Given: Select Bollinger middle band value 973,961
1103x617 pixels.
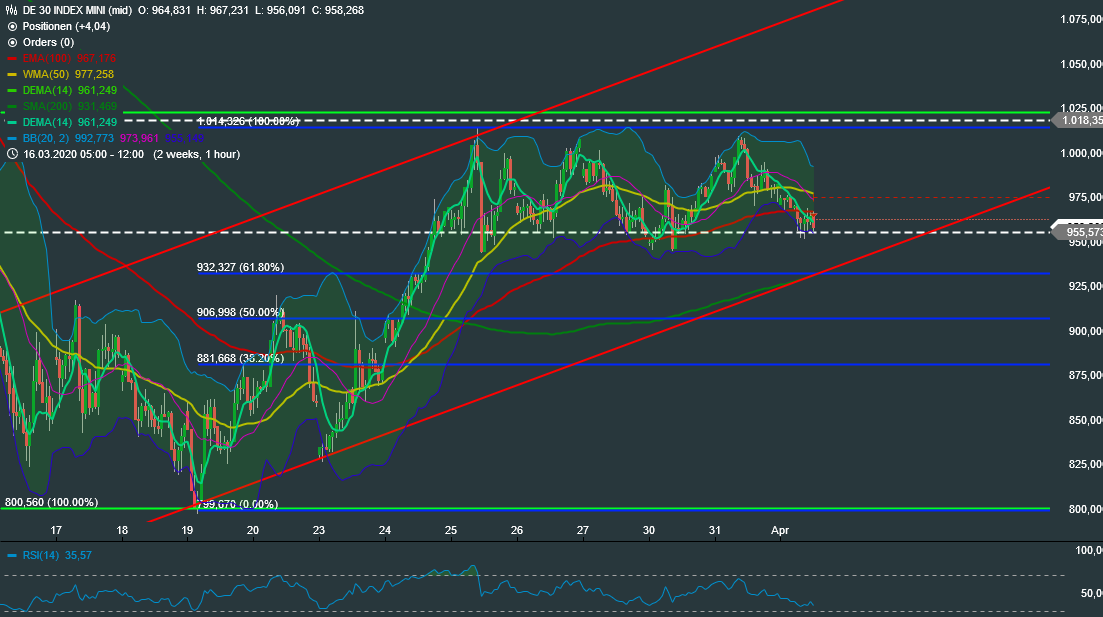Looking at the screenshot, I should pos(139,139).
